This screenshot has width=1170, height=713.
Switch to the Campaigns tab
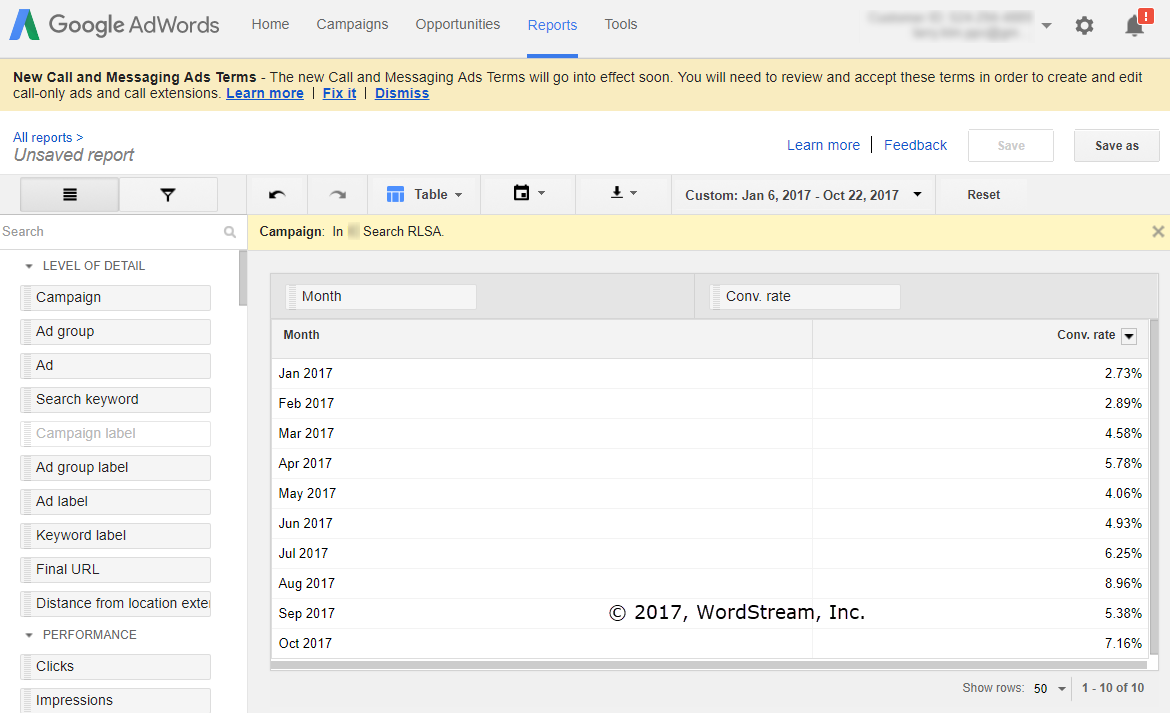pyautogui.click(x=352, y=24)
